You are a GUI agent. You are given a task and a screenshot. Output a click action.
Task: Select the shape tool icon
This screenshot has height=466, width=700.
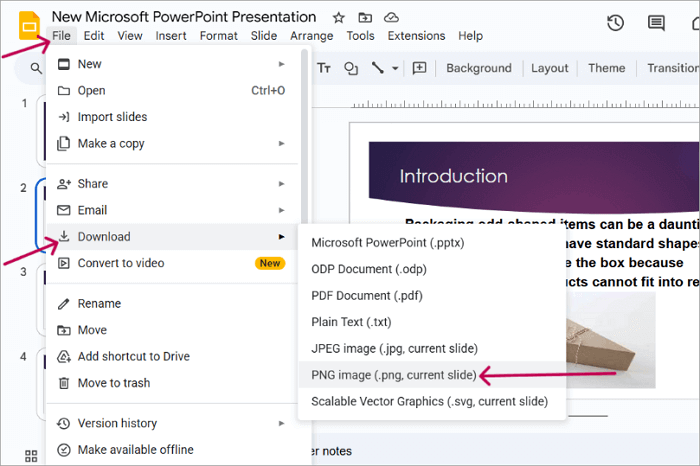click(351, 68)
